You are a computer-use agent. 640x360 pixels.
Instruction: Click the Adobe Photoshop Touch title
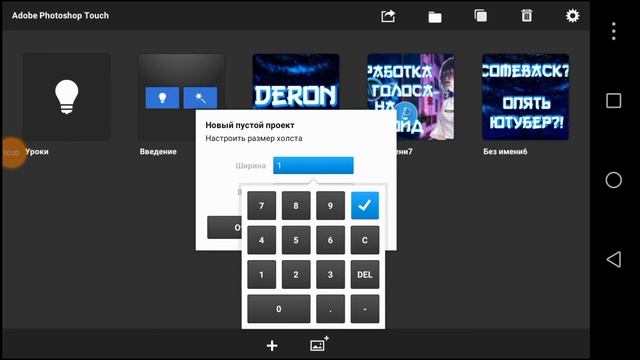60,16
